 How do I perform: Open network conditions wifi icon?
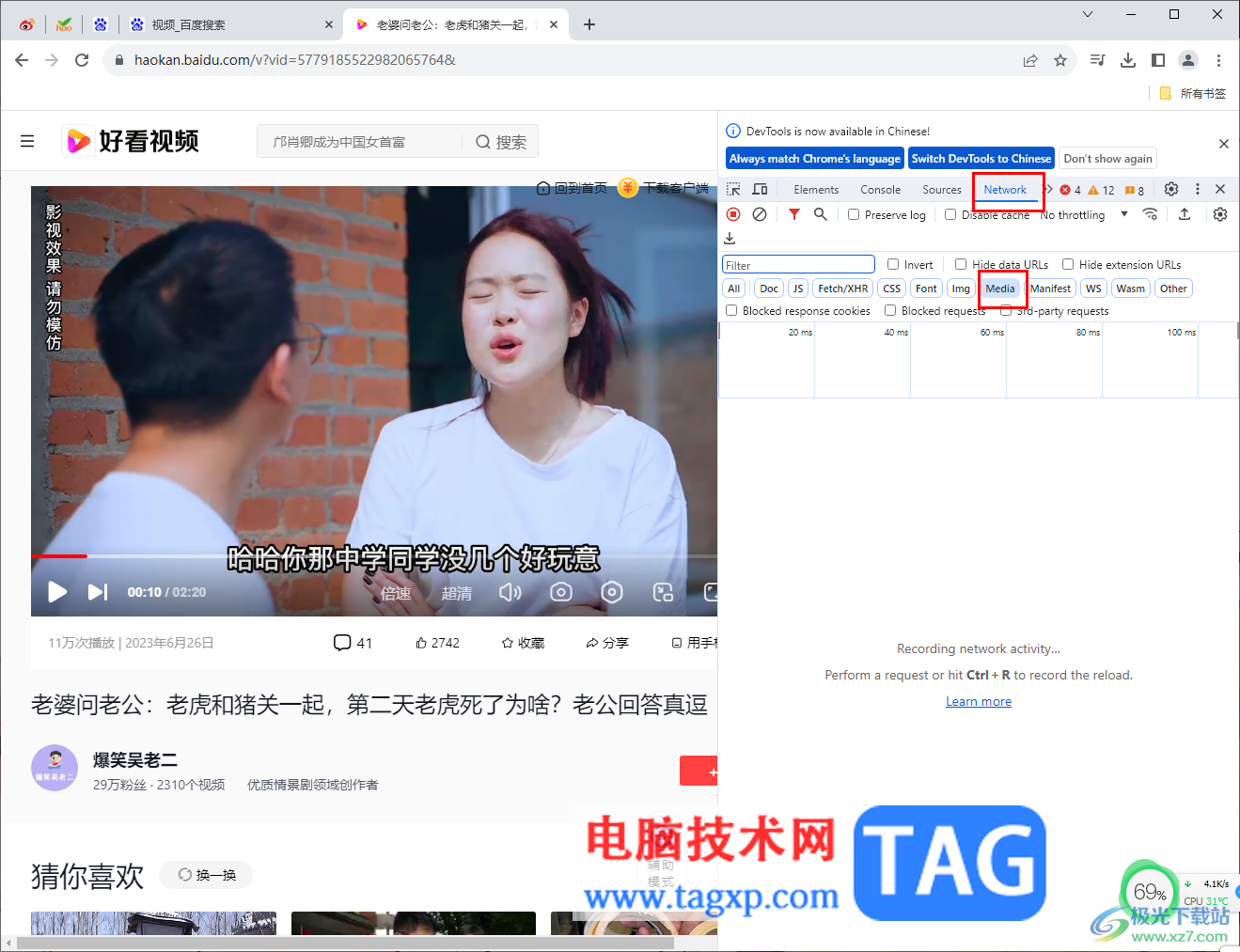coord(1150,214)
